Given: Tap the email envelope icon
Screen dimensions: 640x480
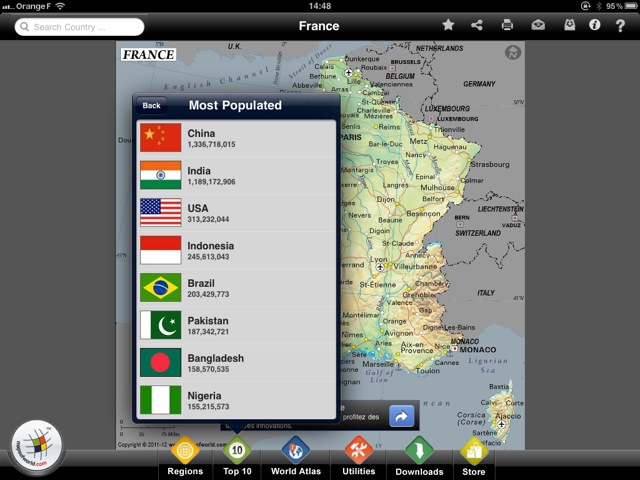Looking at the screenshot, I should pyautogui.click(x=538, y=25).
